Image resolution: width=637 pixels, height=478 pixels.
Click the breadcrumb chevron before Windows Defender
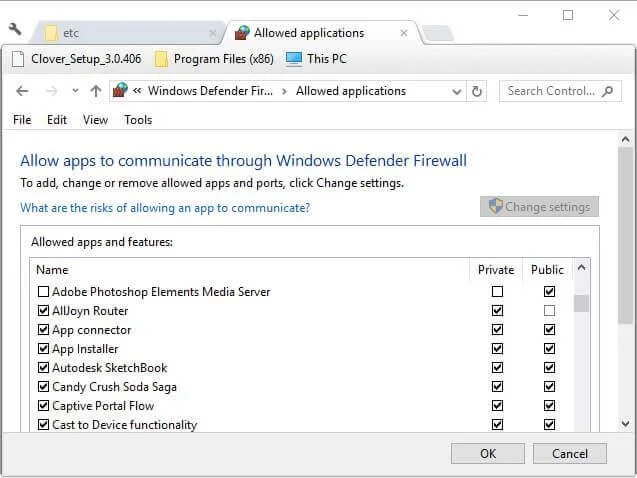(137, 91)
